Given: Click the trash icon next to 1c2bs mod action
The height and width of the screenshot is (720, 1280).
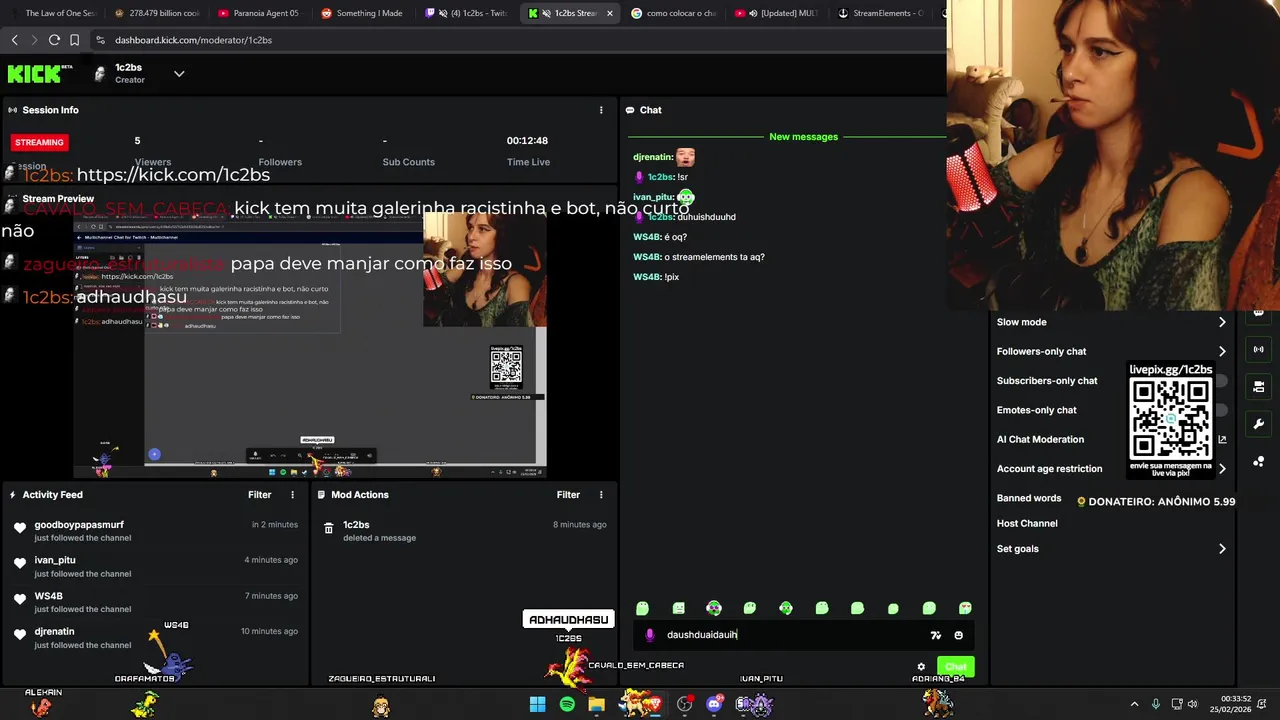Looking at the screenshot, I should [328, 528].
